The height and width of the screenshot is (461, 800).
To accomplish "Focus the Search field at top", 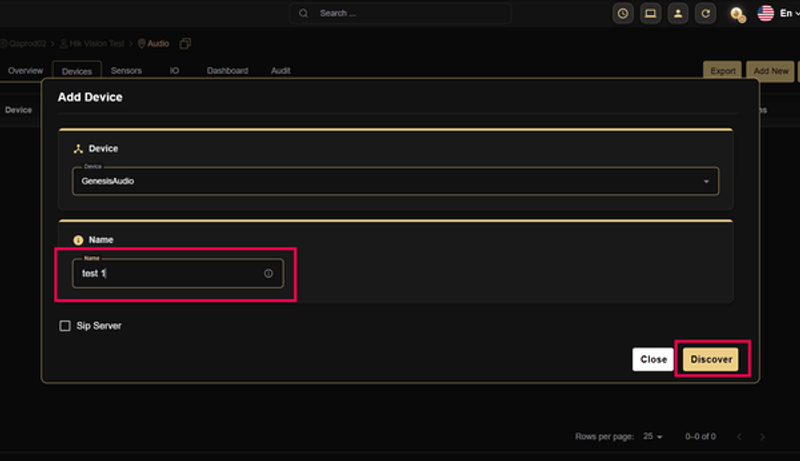I will coord(401,13).
